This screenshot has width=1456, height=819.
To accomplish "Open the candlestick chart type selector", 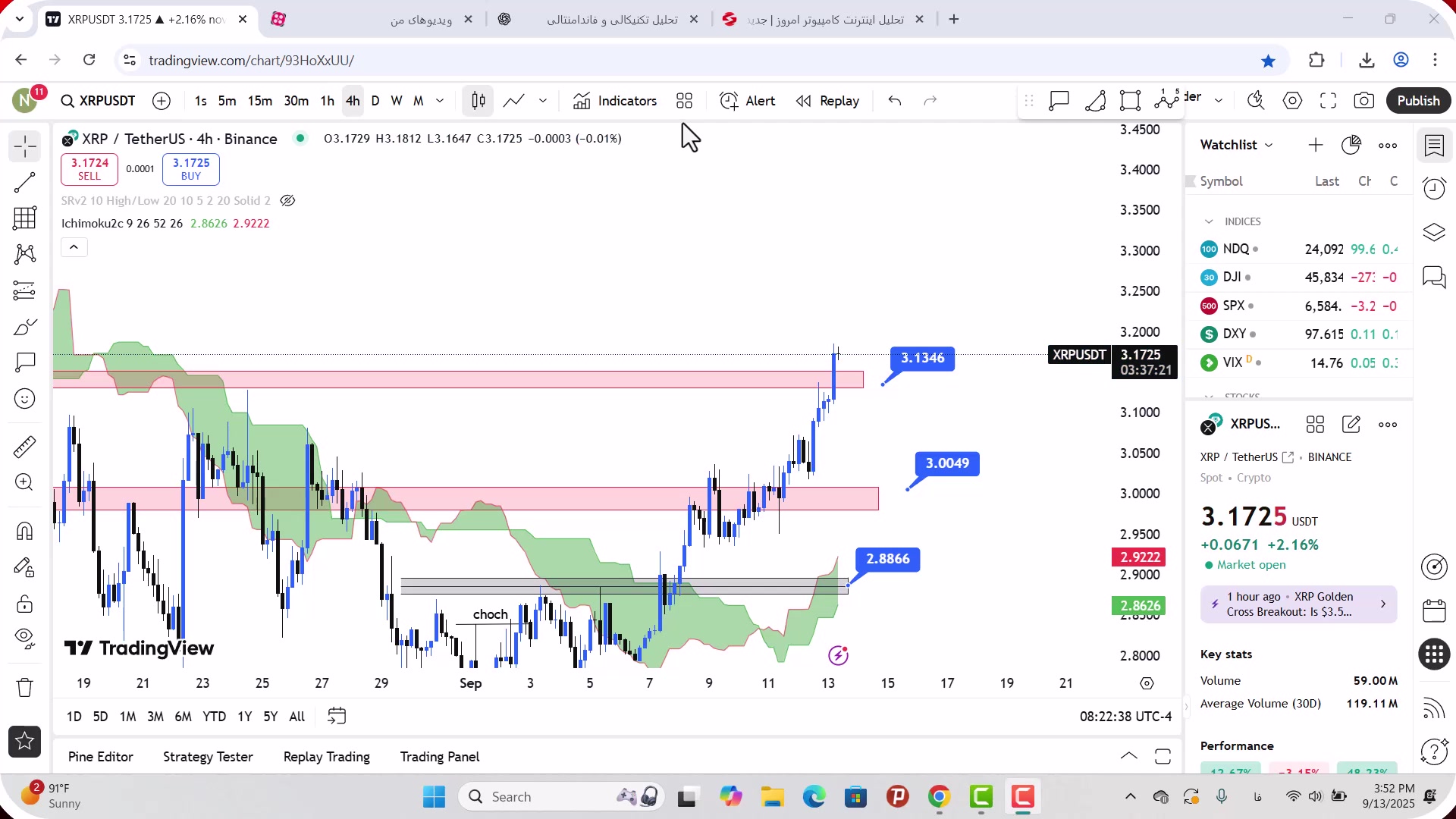I will [x=479, y=101].
